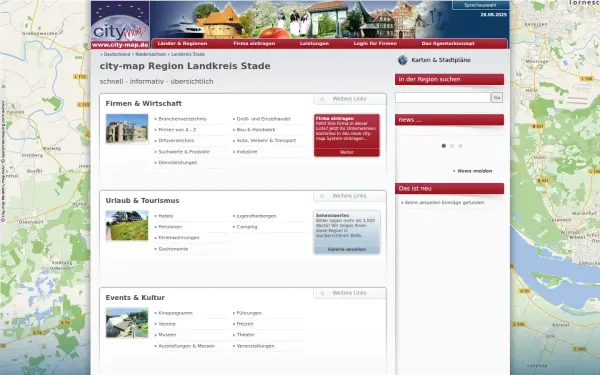Viewport: 600px width, 375px height.
Task: Open Login für Firmen
Action: pos(375,44)
